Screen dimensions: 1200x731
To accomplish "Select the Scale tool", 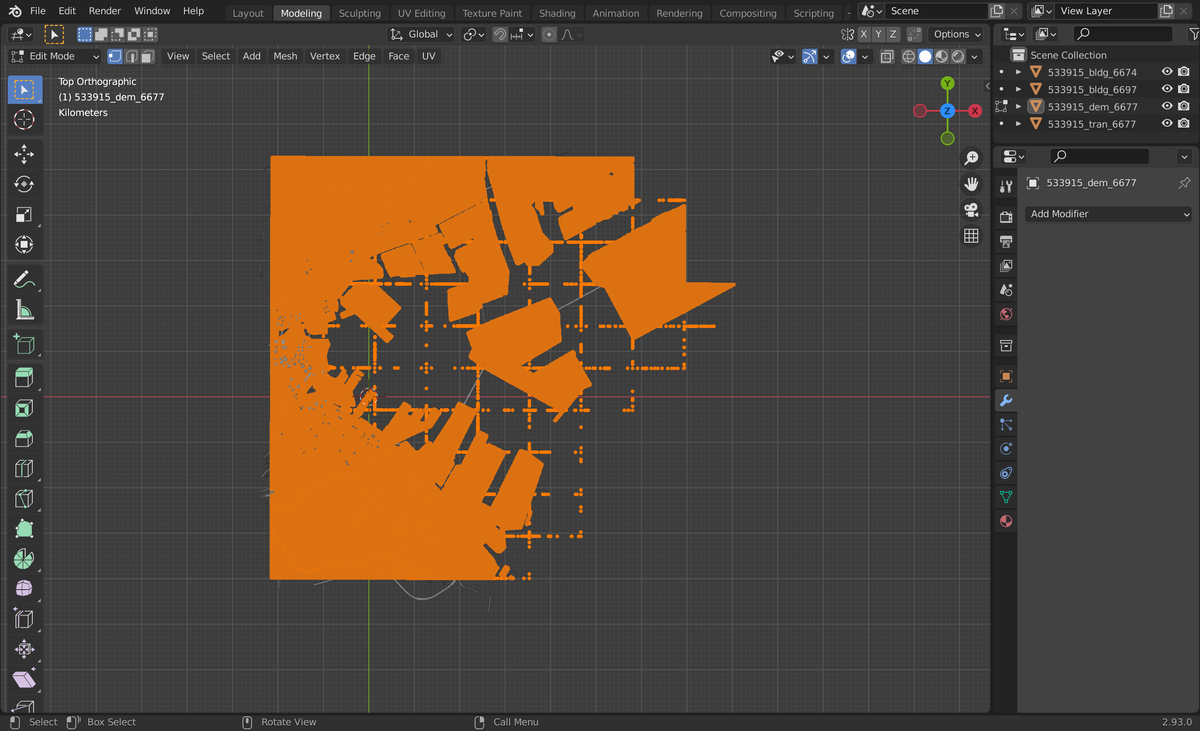I will (x=24, y=214).
